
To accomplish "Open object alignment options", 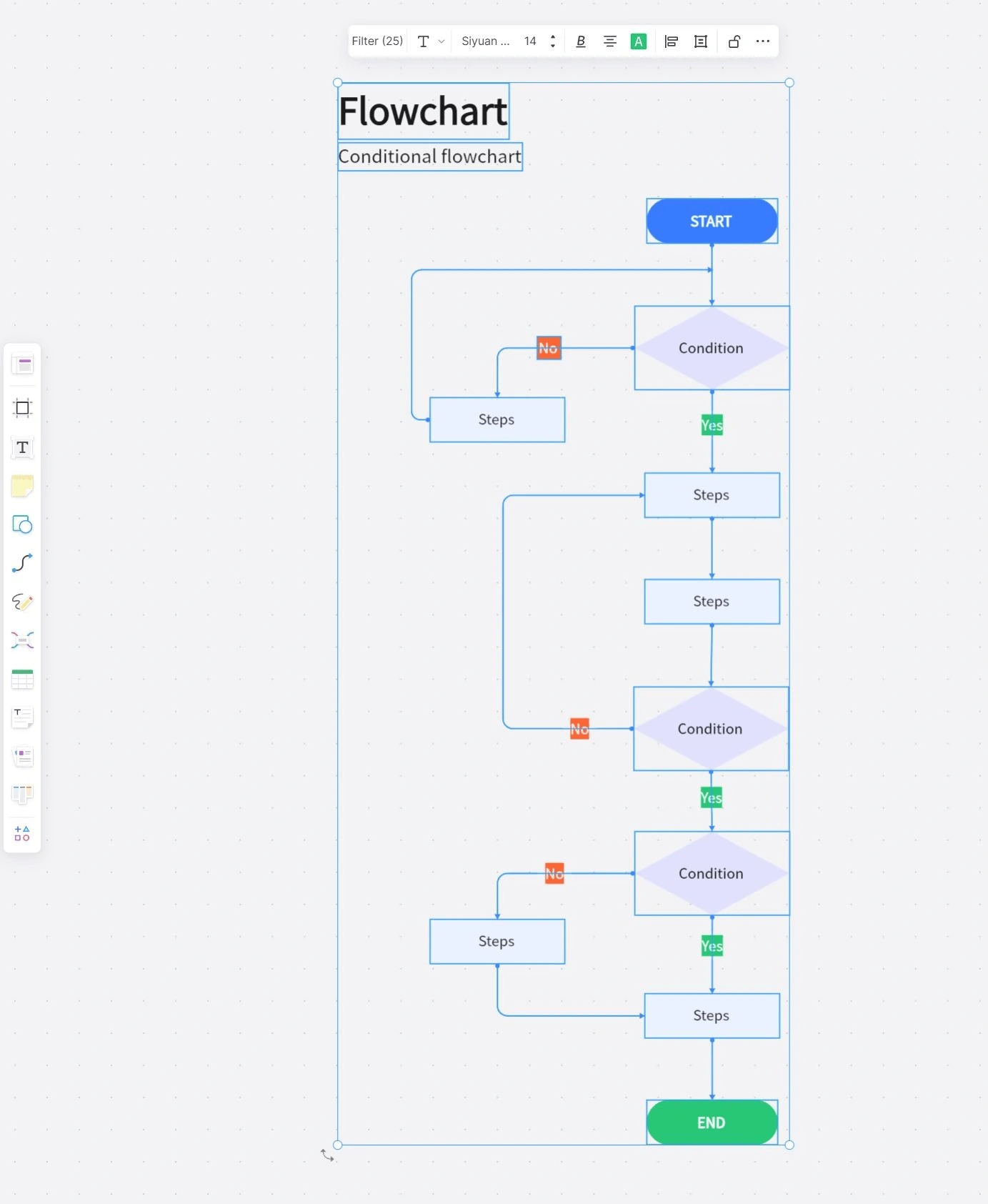I will point(671,41).
